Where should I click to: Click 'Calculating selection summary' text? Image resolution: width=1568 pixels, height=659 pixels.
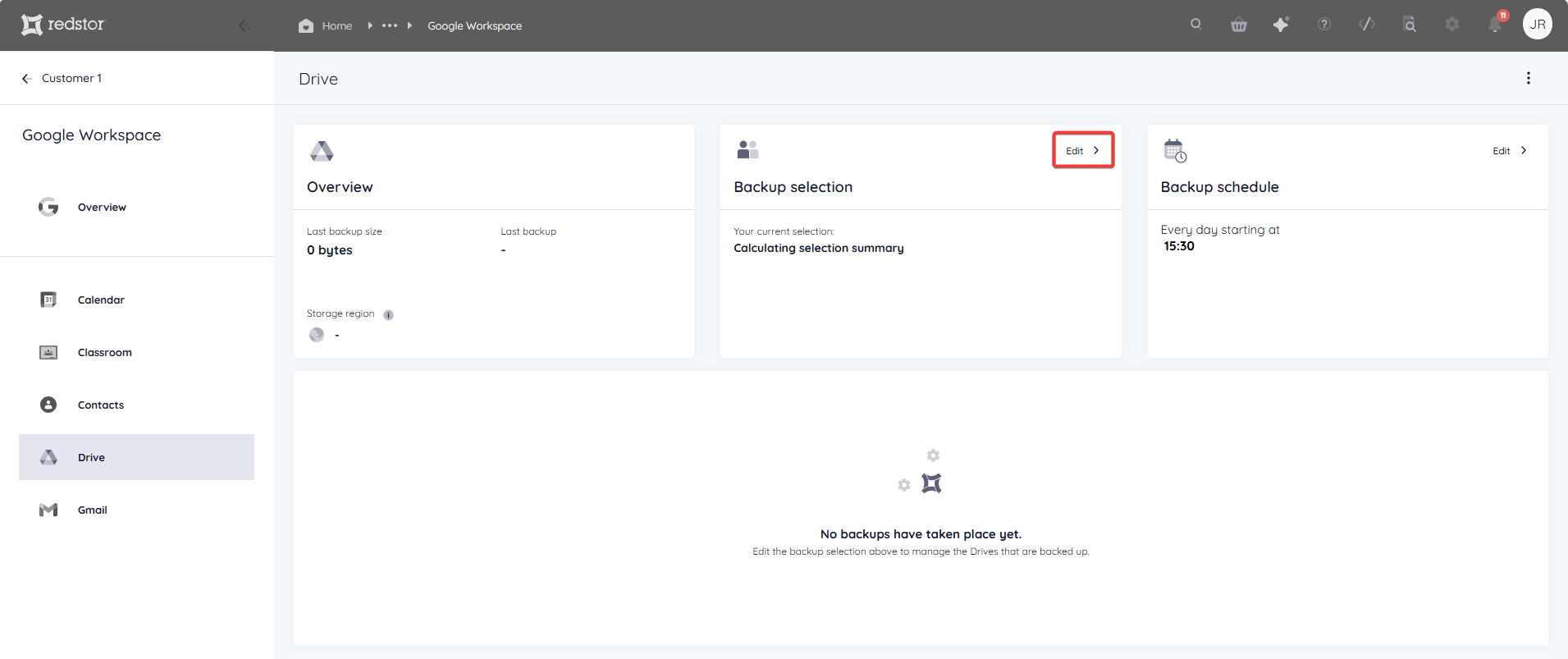pyautogui.click(x=818, y=248)
